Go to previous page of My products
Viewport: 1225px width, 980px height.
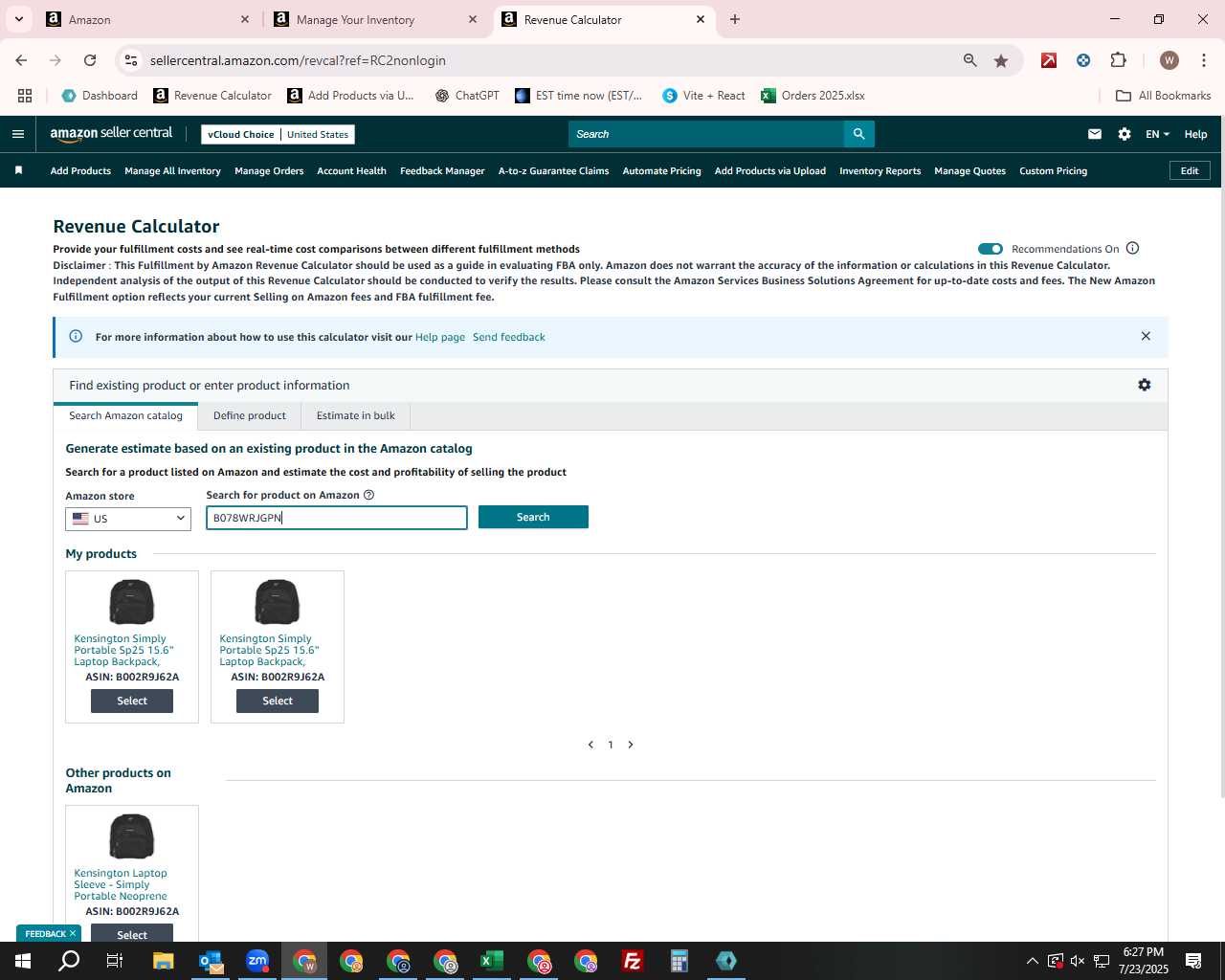pyautogui.click(x=590, y=745)
